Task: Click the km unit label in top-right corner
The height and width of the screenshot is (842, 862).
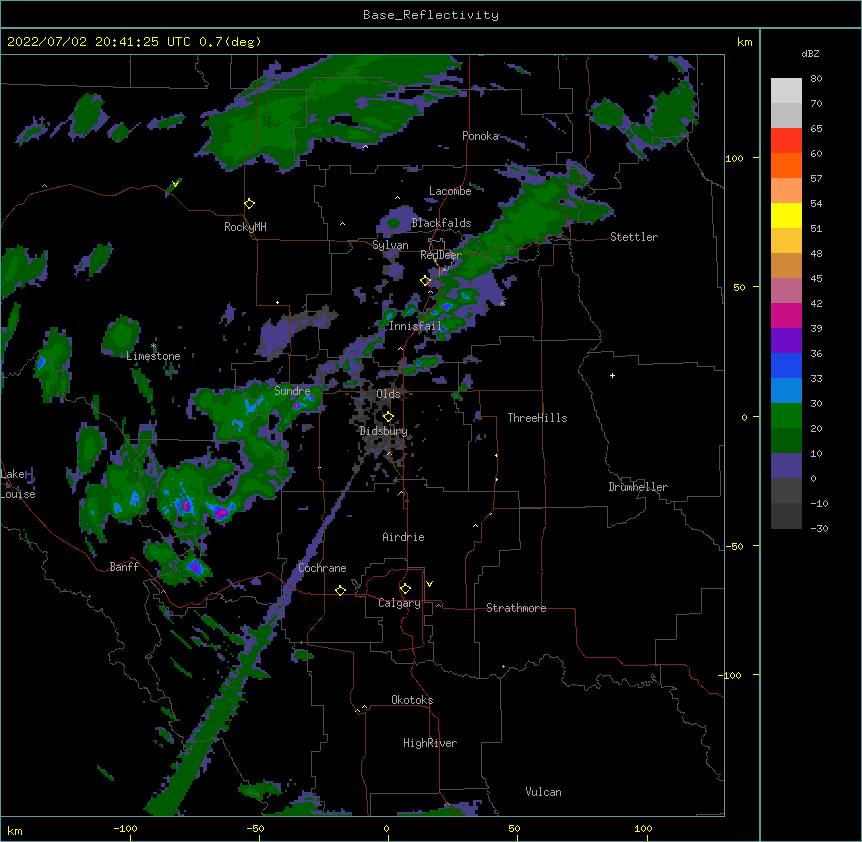Action: point(744,42)
